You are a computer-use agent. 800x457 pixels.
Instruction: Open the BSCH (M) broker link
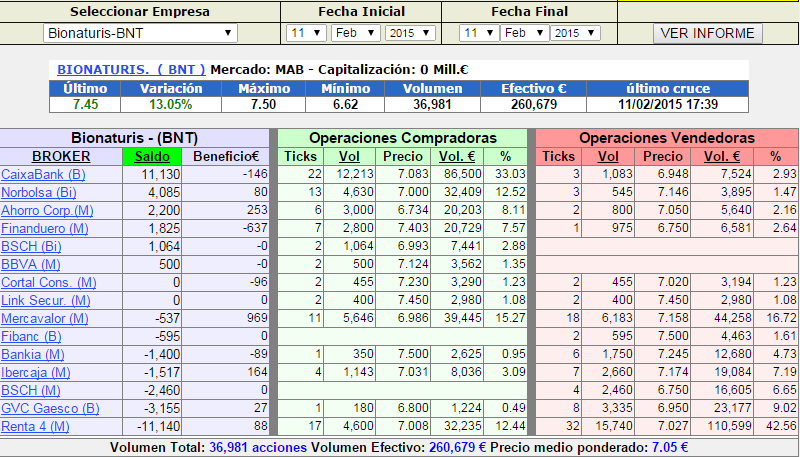tap(31, 391)
